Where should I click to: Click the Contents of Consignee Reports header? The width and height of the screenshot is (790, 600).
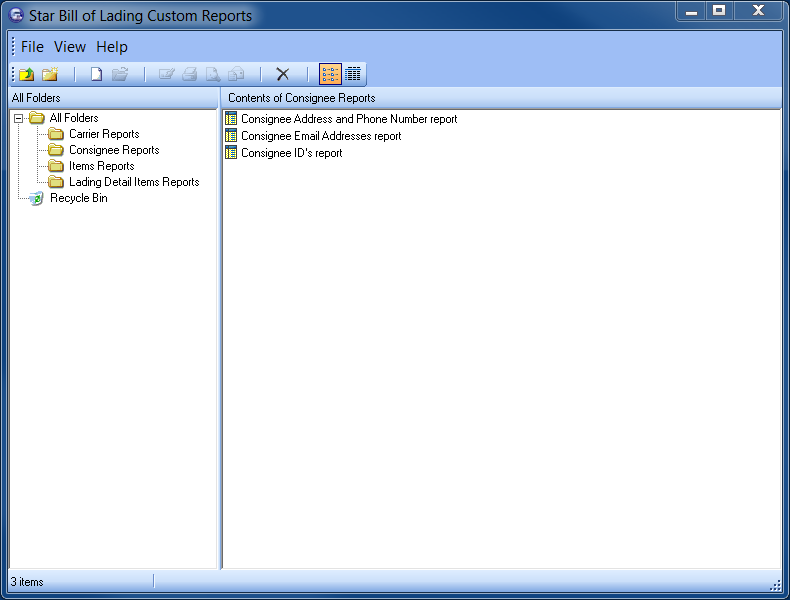502,98
